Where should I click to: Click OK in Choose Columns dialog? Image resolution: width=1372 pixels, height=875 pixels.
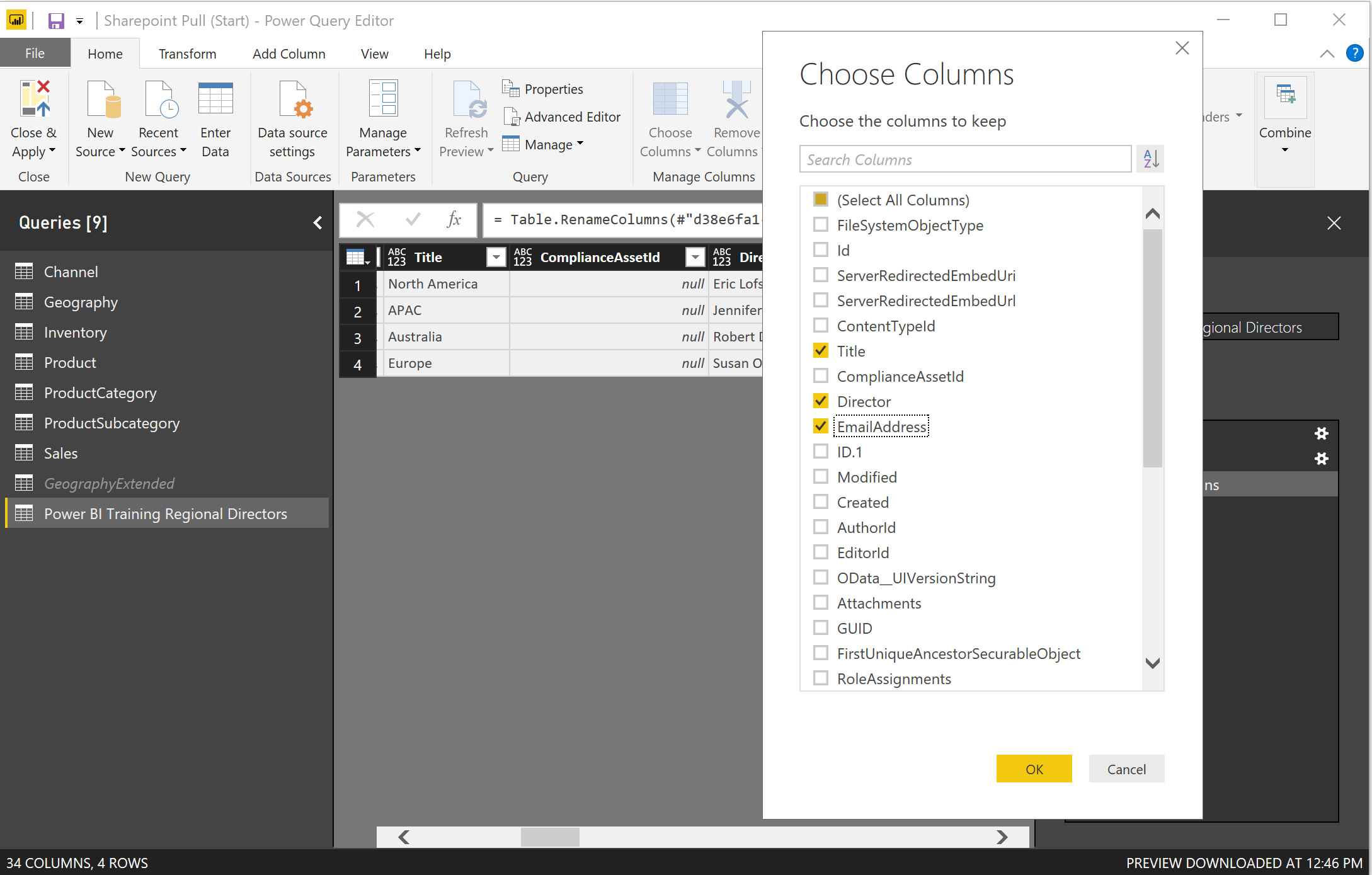point(1034,769)
